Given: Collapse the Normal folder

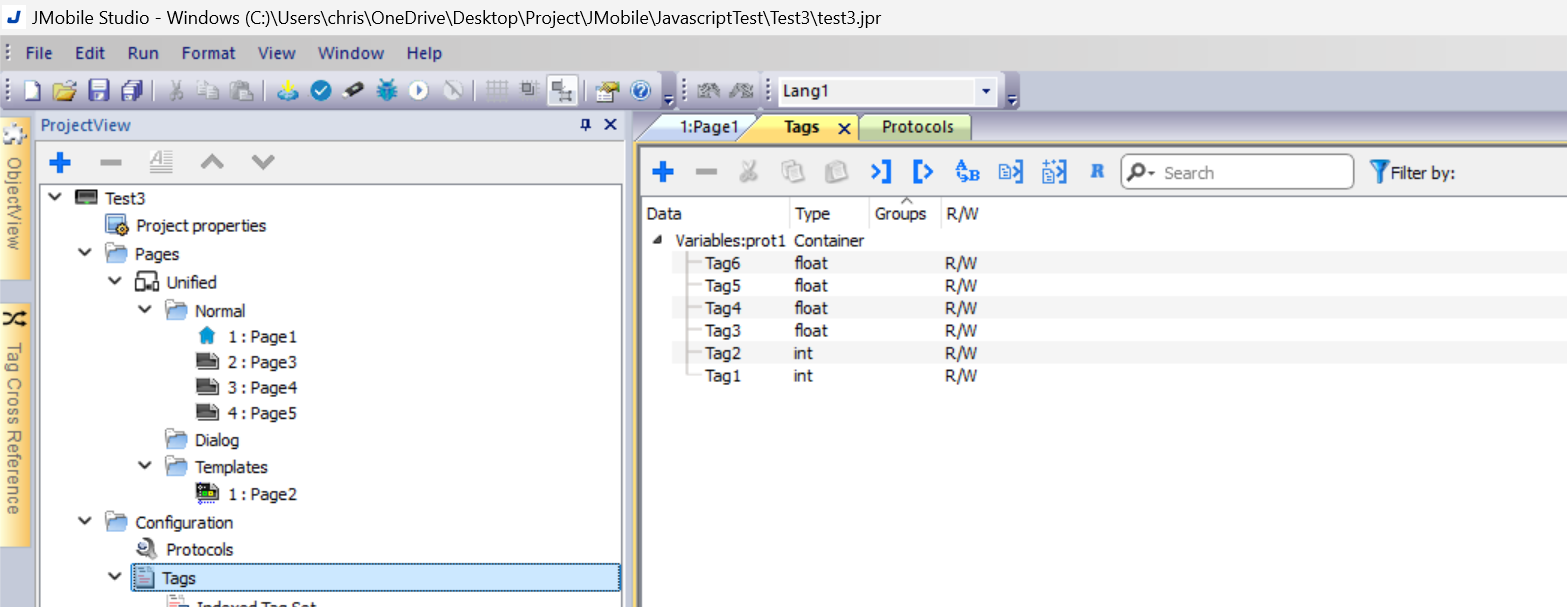Looking at the screenshot, I should tap(145, 310).
